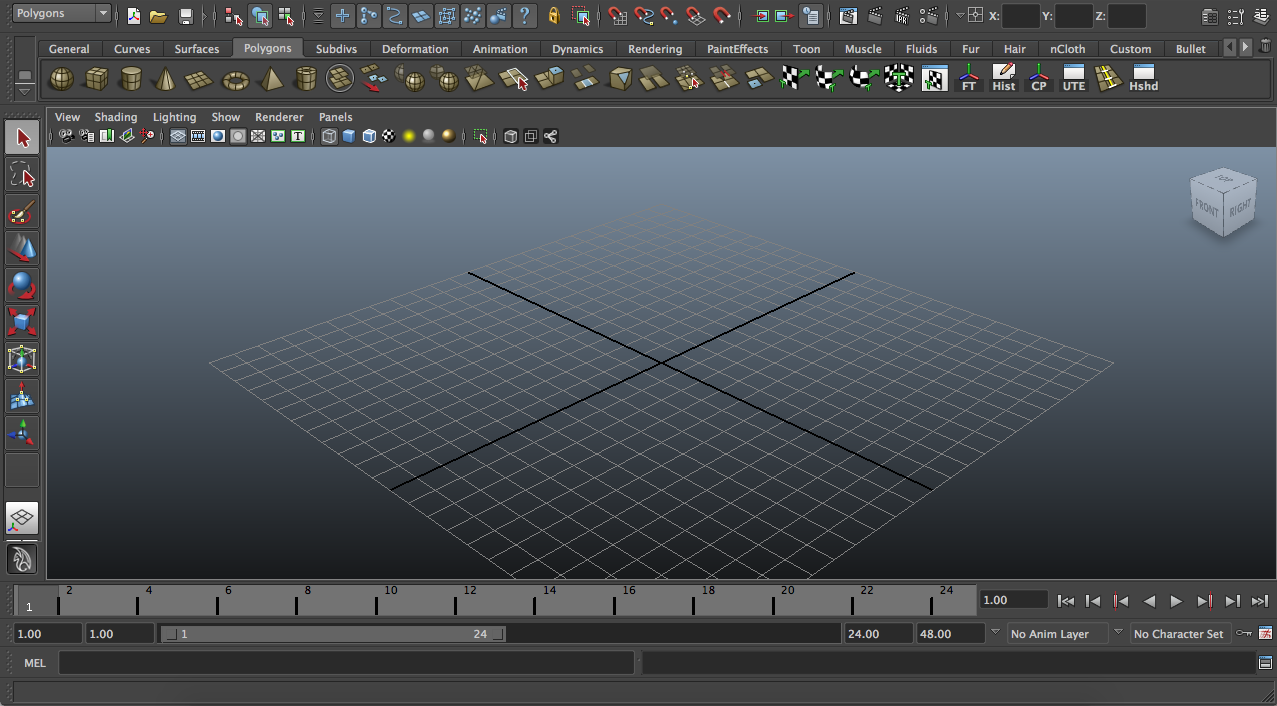1277x706 pixels.
Task: Toggle snap to grids magnet
Action: (617, 16)
